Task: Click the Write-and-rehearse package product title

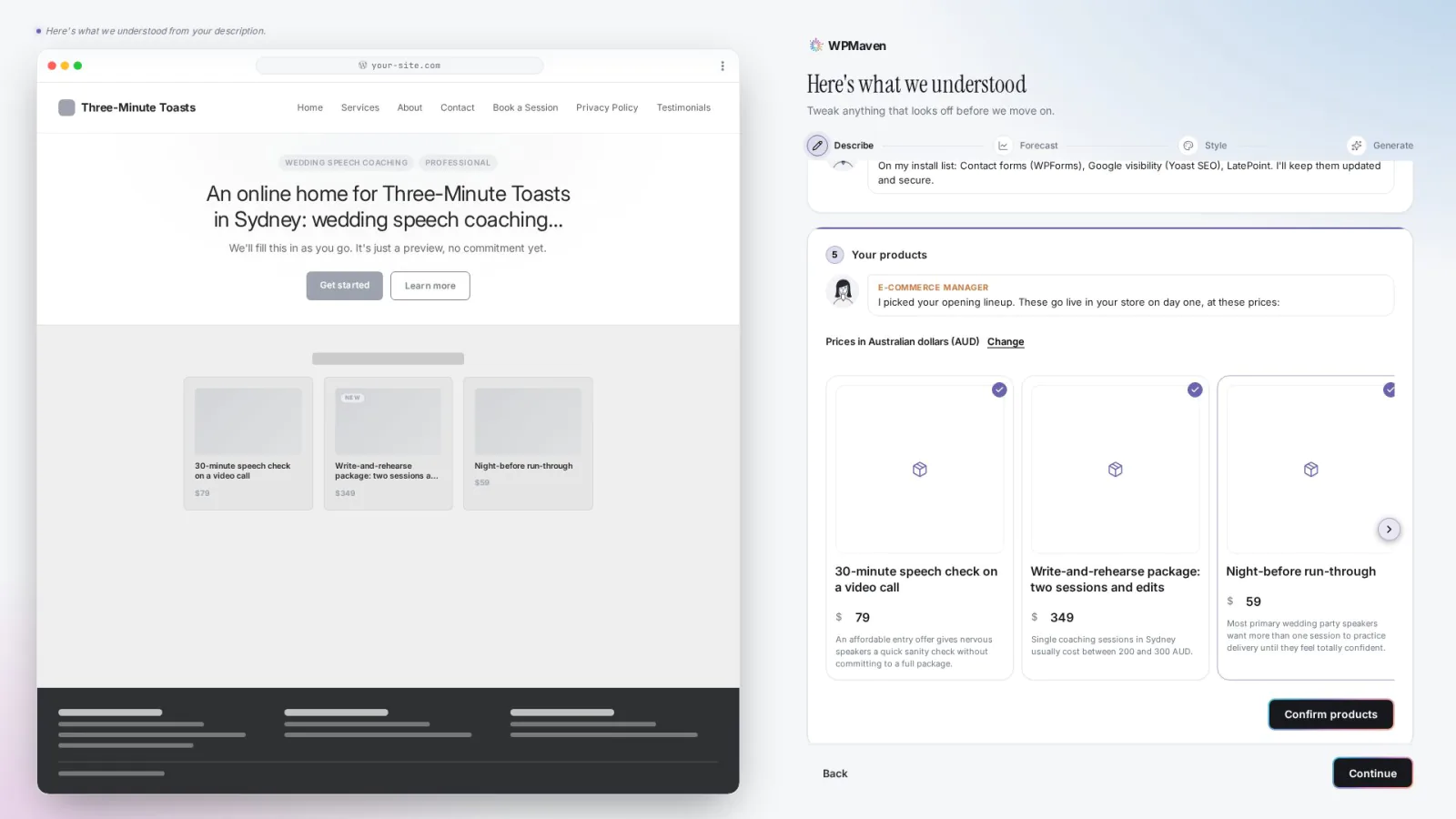Action: tap(1115, 580)
